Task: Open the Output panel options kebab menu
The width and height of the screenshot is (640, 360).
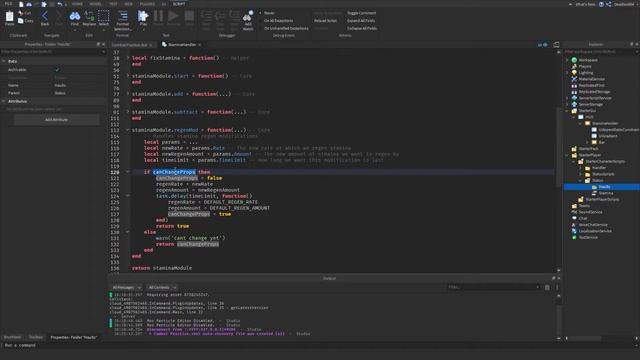Action: click(557, 287)
